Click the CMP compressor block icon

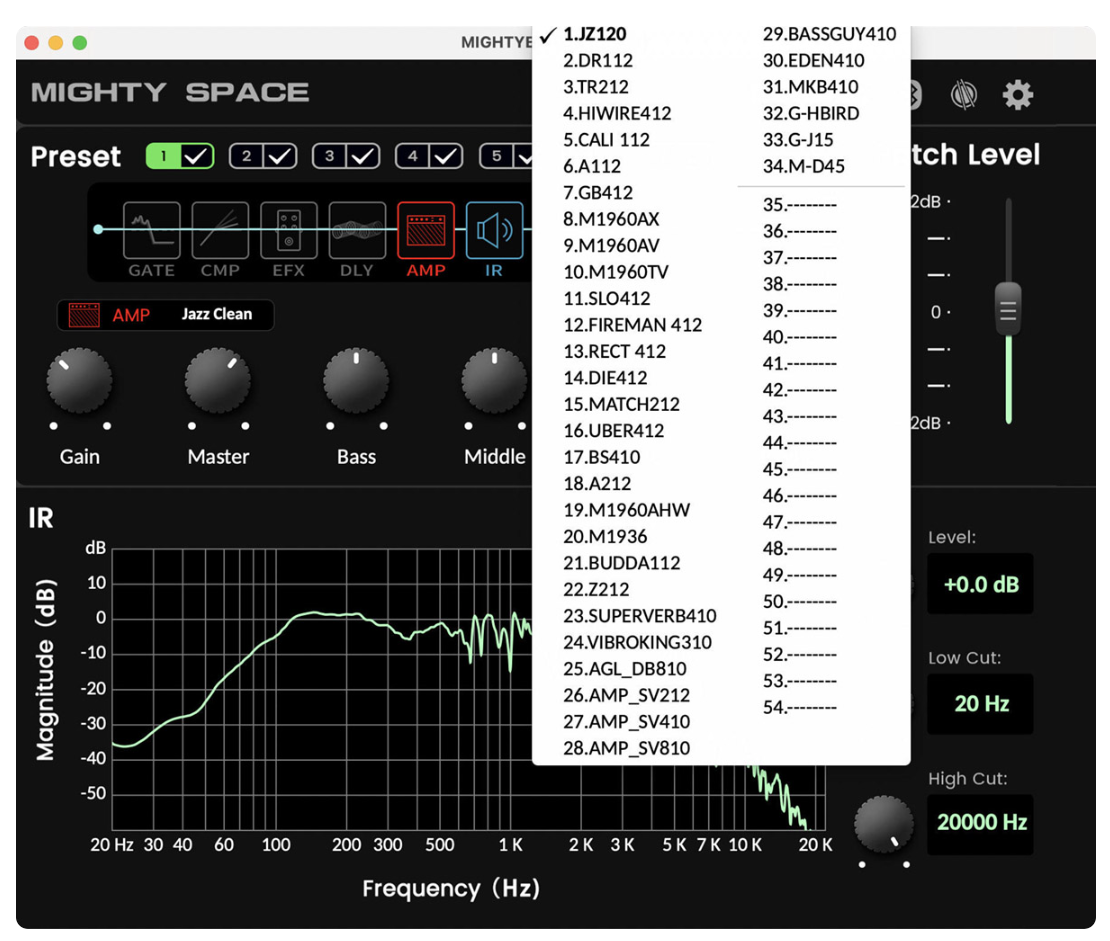(220, 231)
